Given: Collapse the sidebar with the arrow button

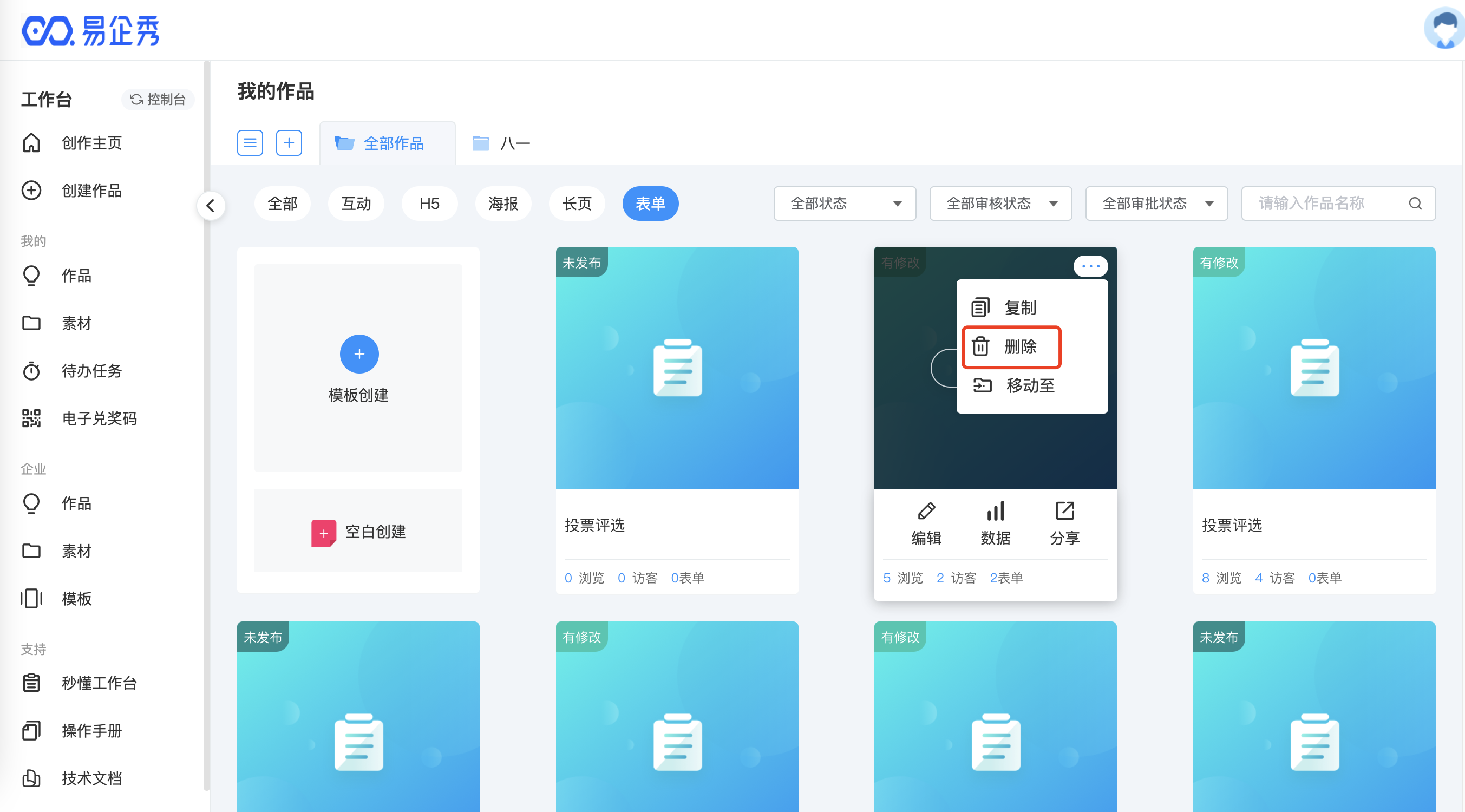Looking at the screenshot, I should pyautogui.click(x=211, y=205).
